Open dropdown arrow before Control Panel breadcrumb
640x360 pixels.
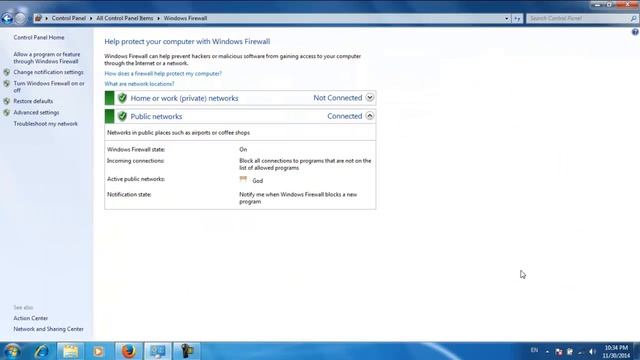coord(47,18)
